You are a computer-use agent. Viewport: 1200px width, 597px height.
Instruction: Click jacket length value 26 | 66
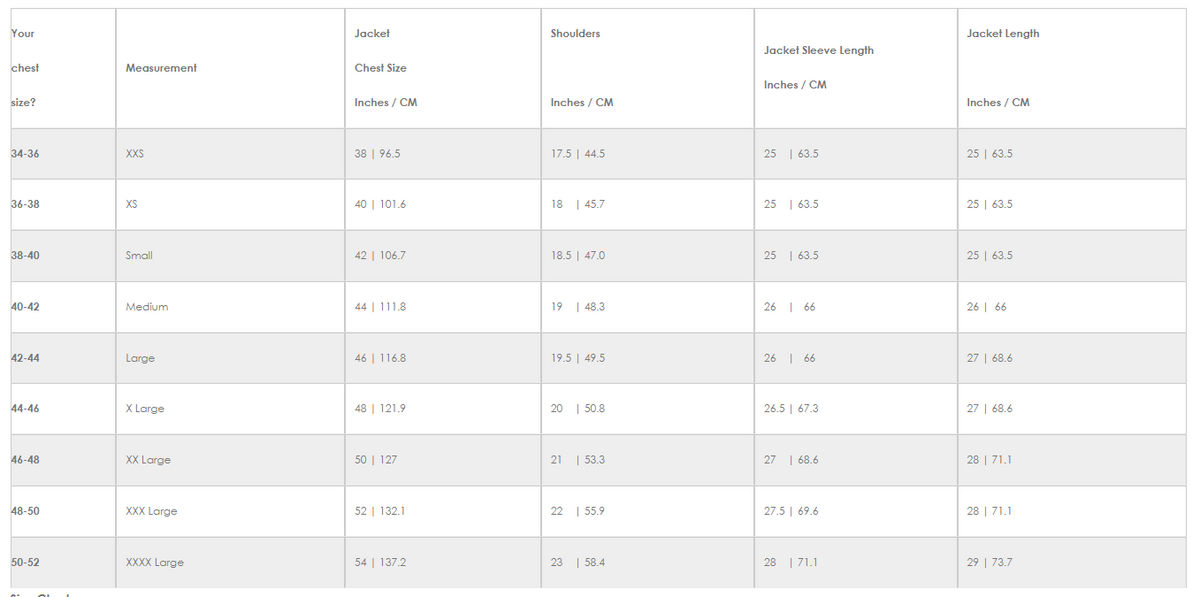pyautogui.click(x=986, y=307)
